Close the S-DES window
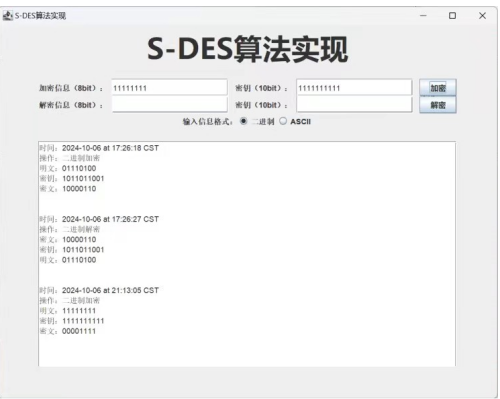Screen dimensions: 500x399 click(482, 15)
